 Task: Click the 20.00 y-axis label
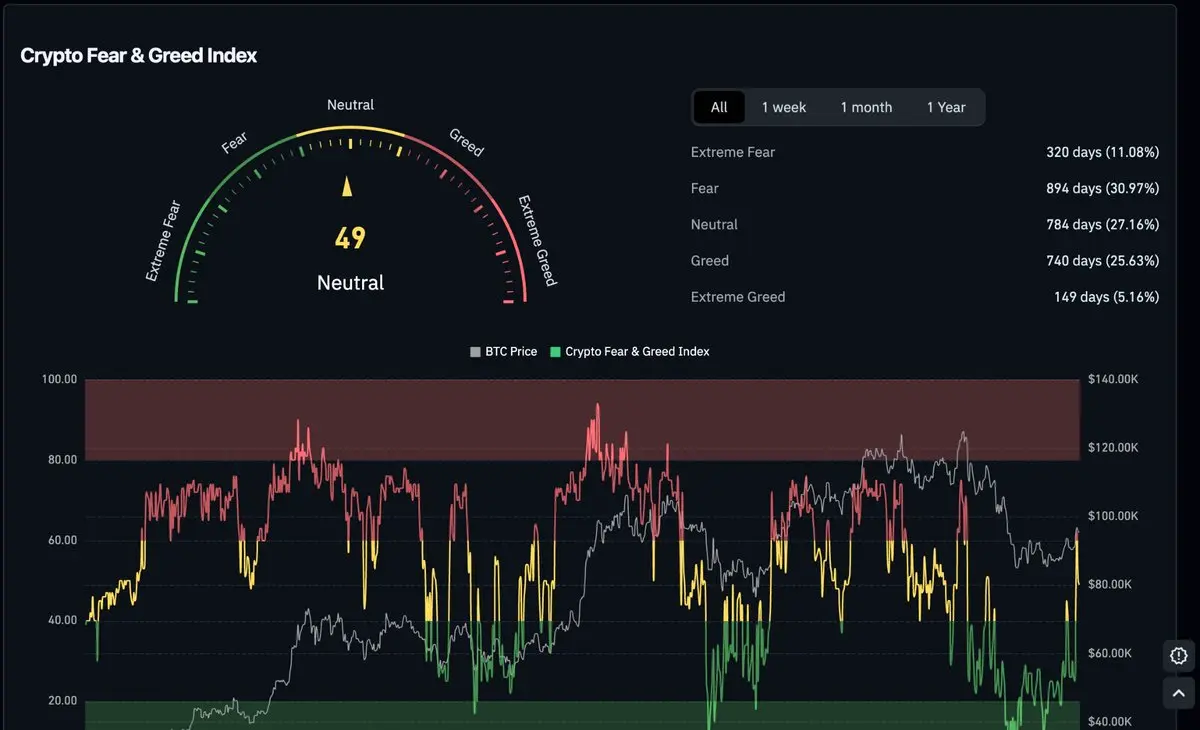tap(60, 700)
